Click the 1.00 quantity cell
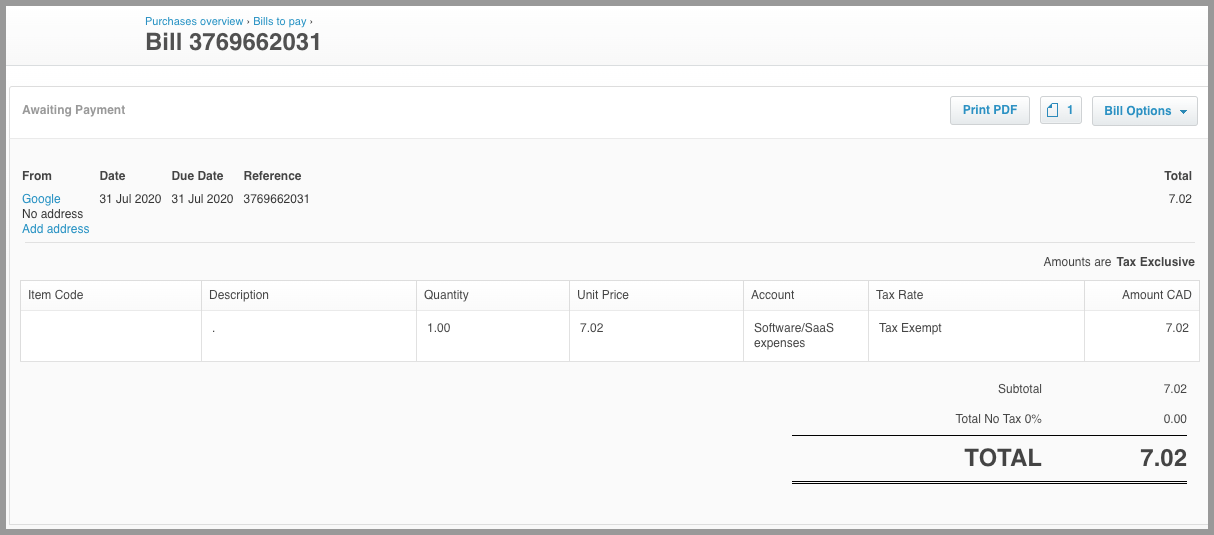1214x535 pixels. pos(493,336)
